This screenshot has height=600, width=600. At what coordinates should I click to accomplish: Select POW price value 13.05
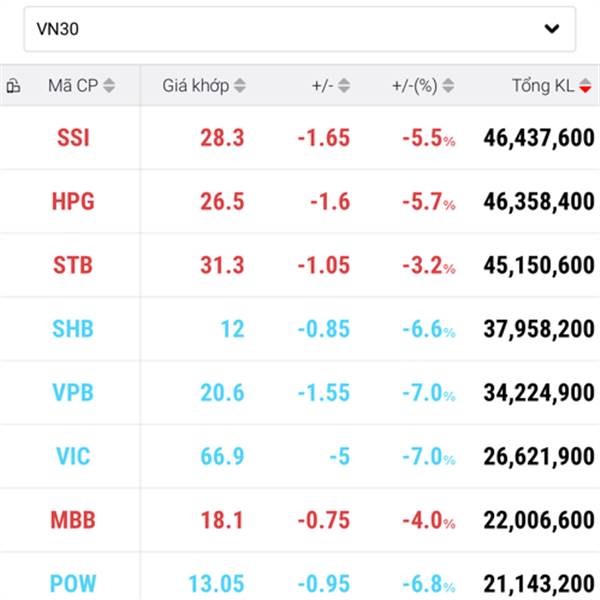pos(217,584)
